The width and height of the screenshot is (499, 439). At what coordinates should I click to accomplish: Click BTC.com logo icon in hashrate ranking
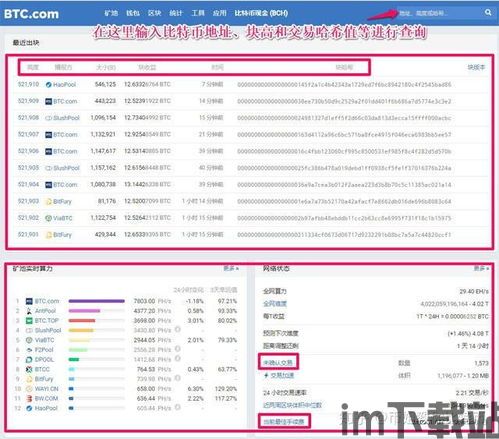pyautogui.click(x=29, y=301)
